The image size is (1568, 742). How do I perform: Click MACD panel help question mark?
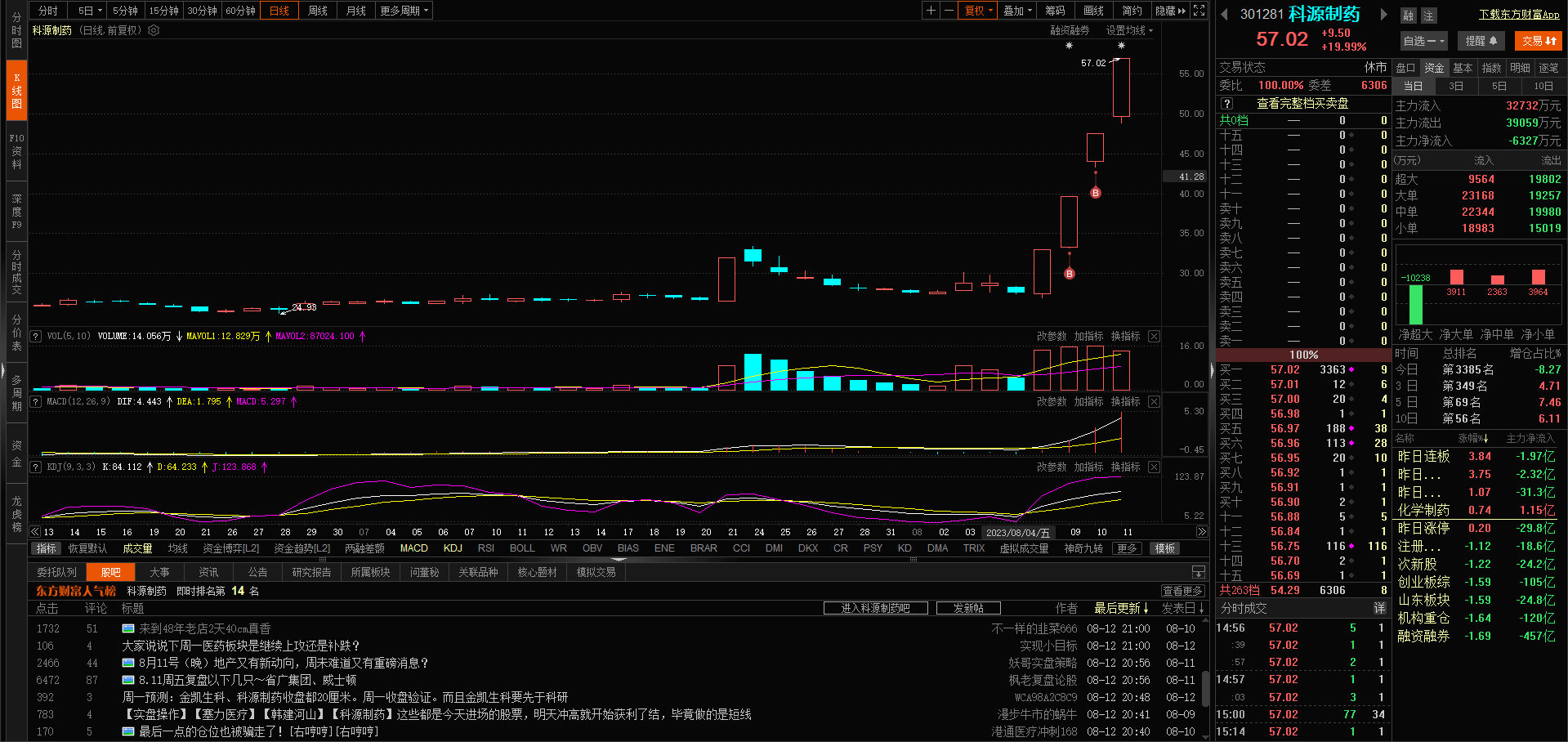[36, 401]
